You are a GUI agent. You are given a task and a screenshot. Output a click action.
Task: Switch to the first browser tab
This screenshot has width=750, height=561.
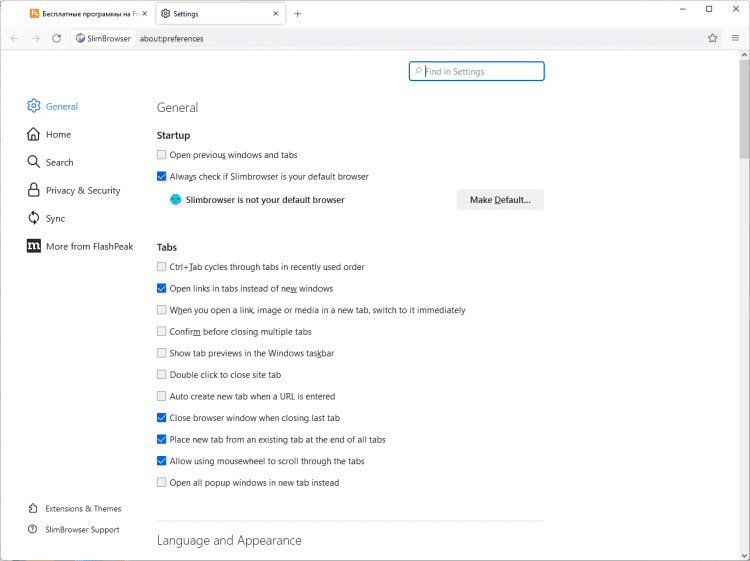[82, 14]
